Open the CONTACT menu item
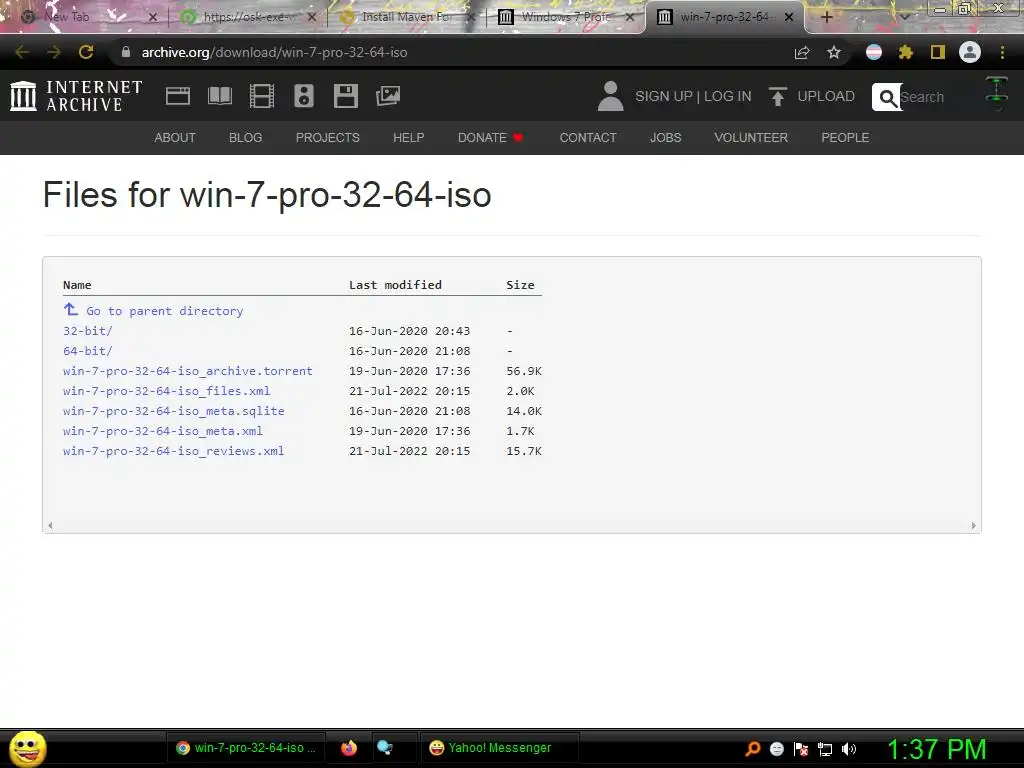 point(588,138)
